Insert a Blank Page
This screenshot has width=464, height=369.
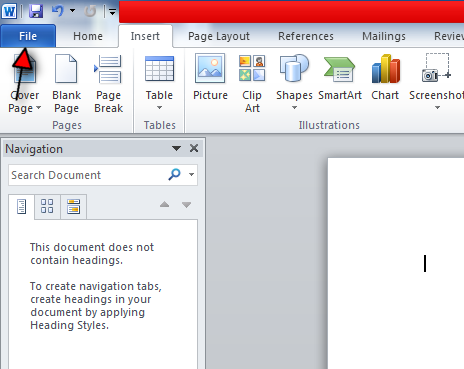pos(66,83)
